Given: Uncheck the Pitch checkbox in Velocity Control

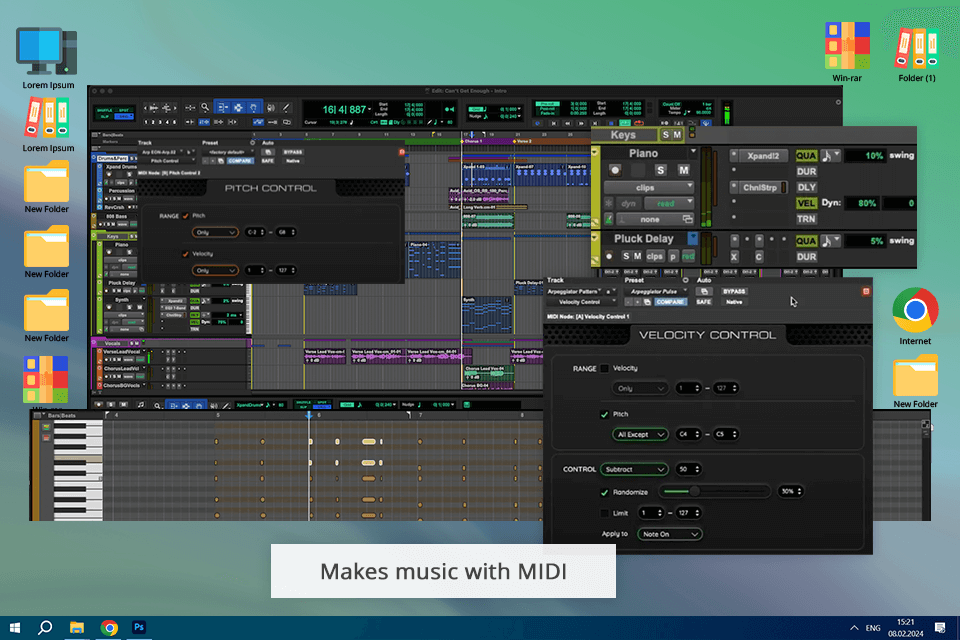Looking at the screenshot, I should [604, 415].
